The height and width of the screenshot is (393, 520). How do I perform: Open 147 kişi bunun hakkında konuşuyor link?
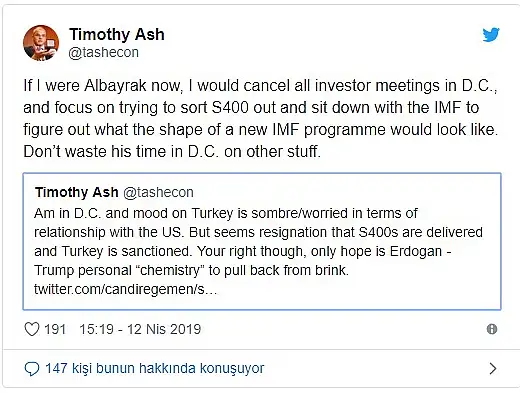pyautogui.click(x=155, y=369)
